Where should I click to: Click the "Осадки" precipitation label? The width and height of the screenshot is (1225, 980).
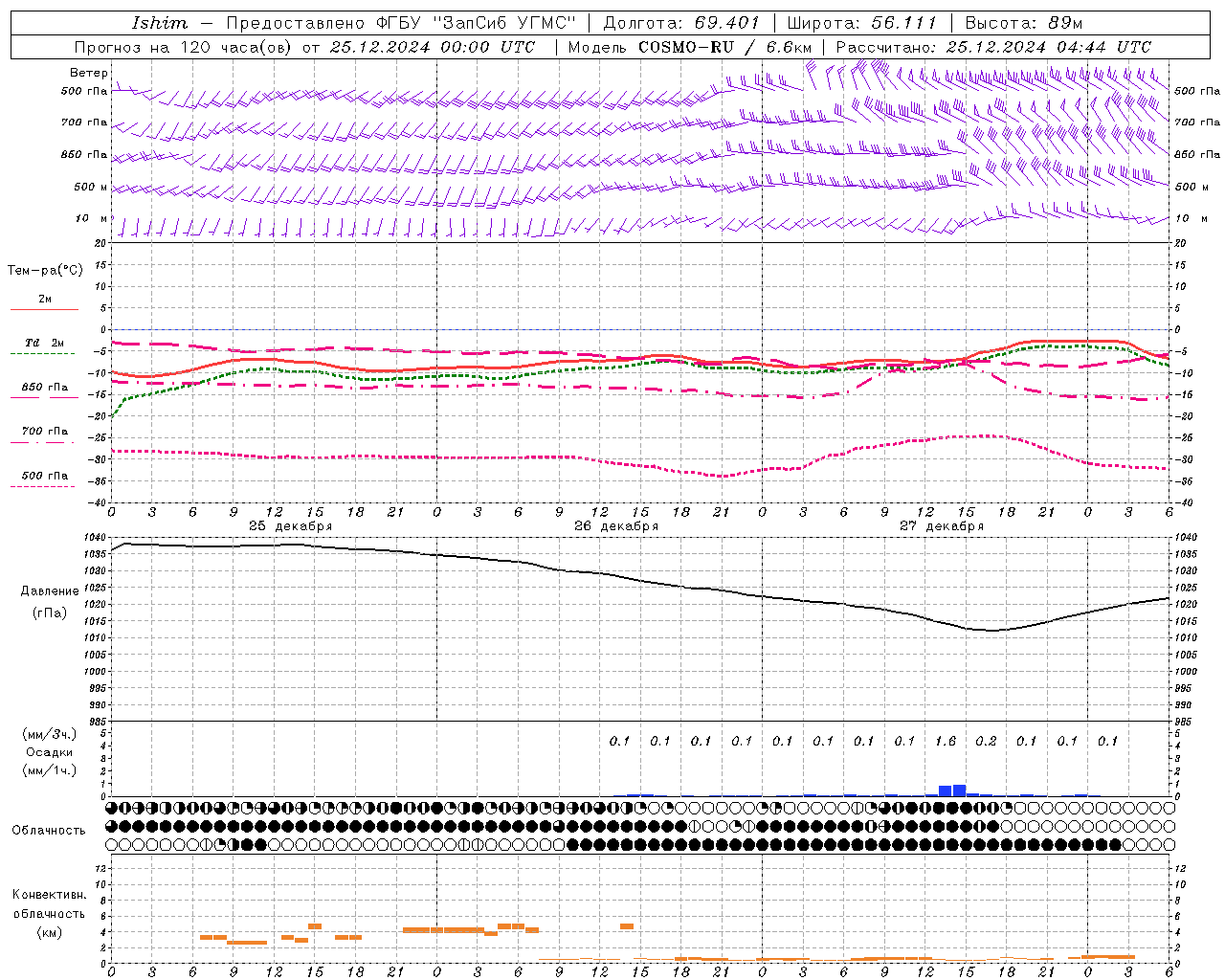(x=50, y=752)
